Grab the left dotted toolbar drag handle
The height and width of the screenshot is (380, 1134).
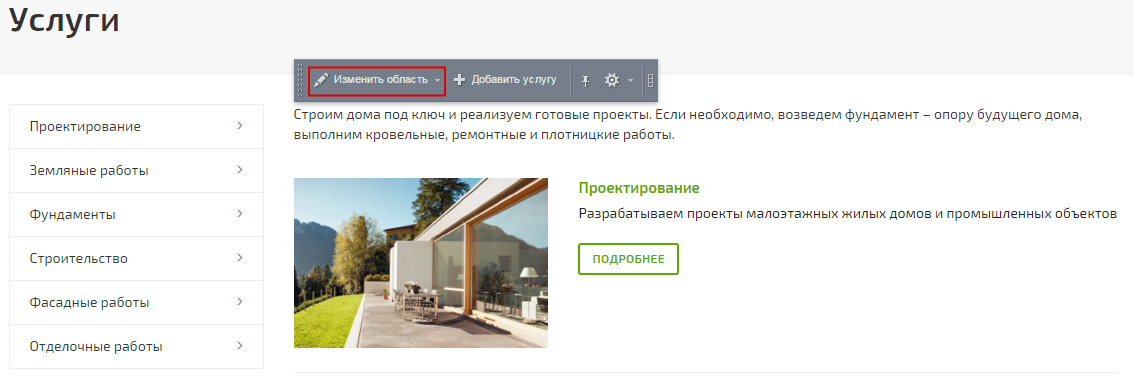(301, 80)
